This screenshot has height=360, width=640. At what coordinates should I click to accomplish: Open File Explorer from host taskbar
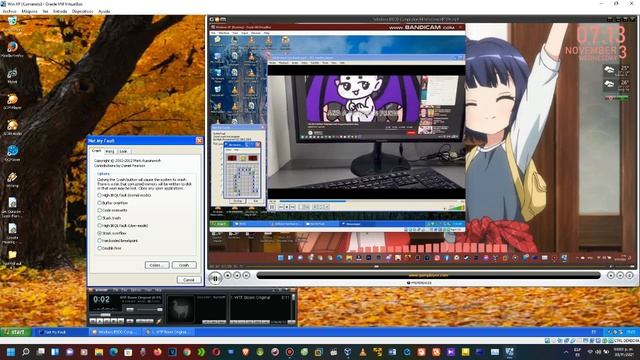[x=99, y=352]
